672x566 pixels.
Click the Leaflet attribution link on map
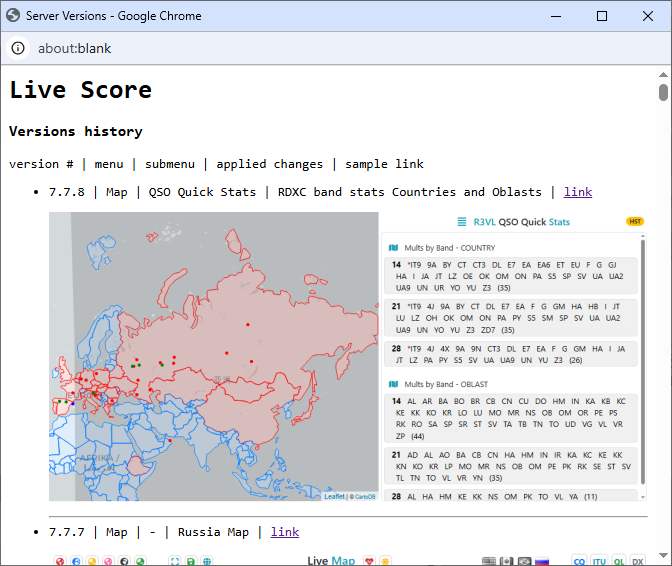point(334,496)
